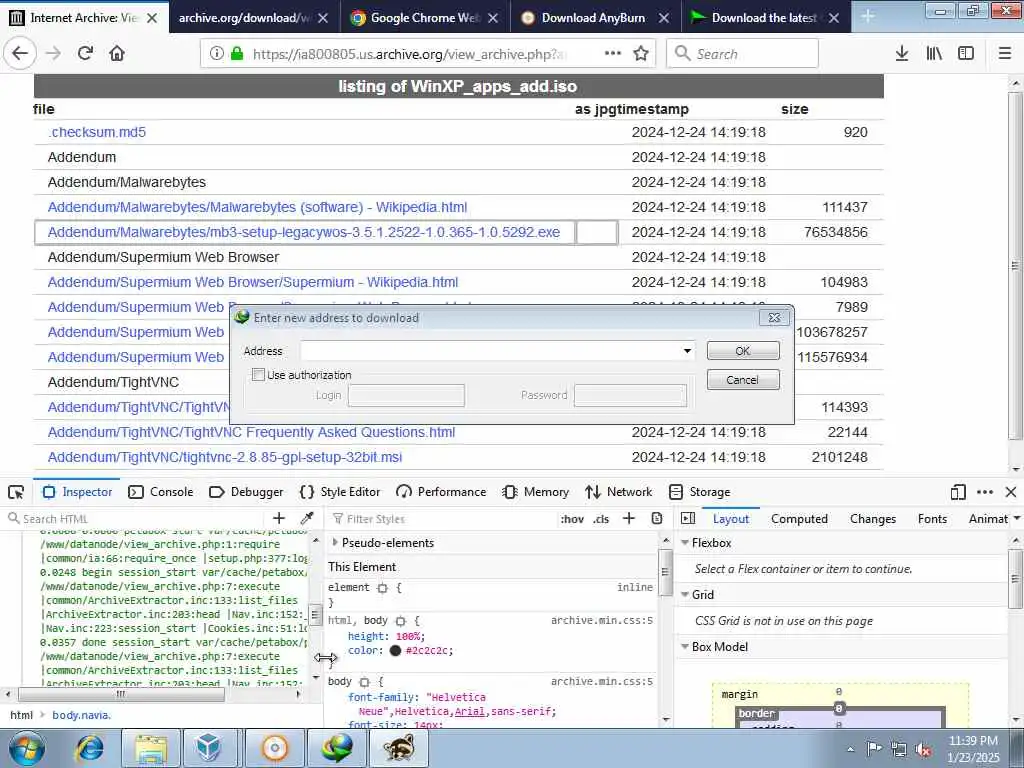Open page actions three-dot menu in URL bar
The image size is (1024, 768).
tap(613, 54)
